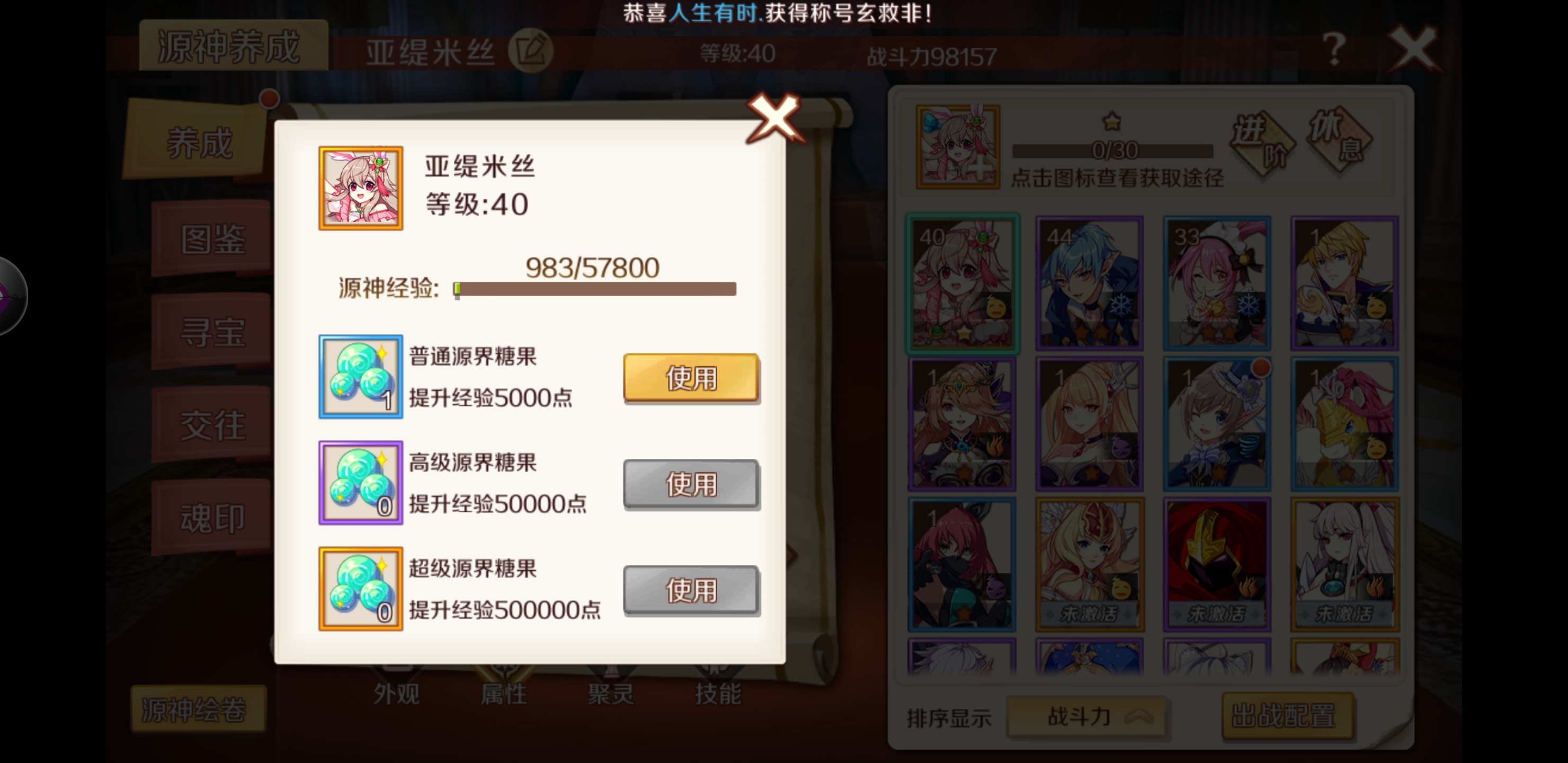The height and width of the screenshot is (763, 1568).
Task: Switch to the 寻宝 side tab
Action: (x=212, y=332)
